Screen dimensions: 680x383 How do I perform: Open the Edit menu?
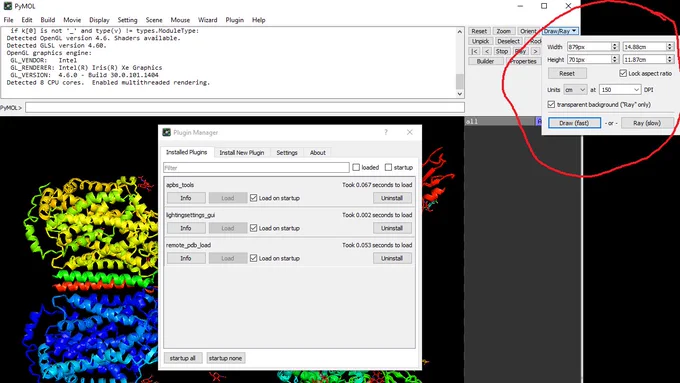click(27, 20)
